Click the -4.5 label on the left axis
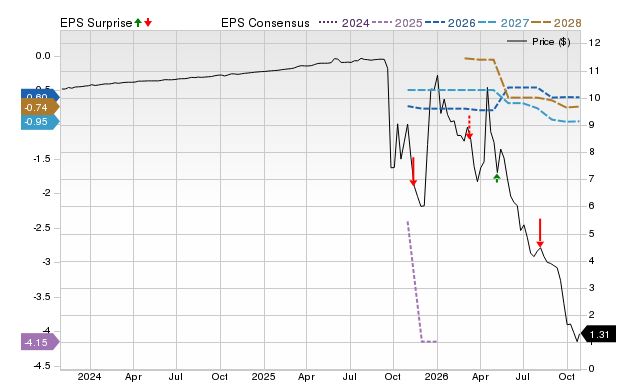Viewport: 640px width, 382px height. (x=42, y=366)
